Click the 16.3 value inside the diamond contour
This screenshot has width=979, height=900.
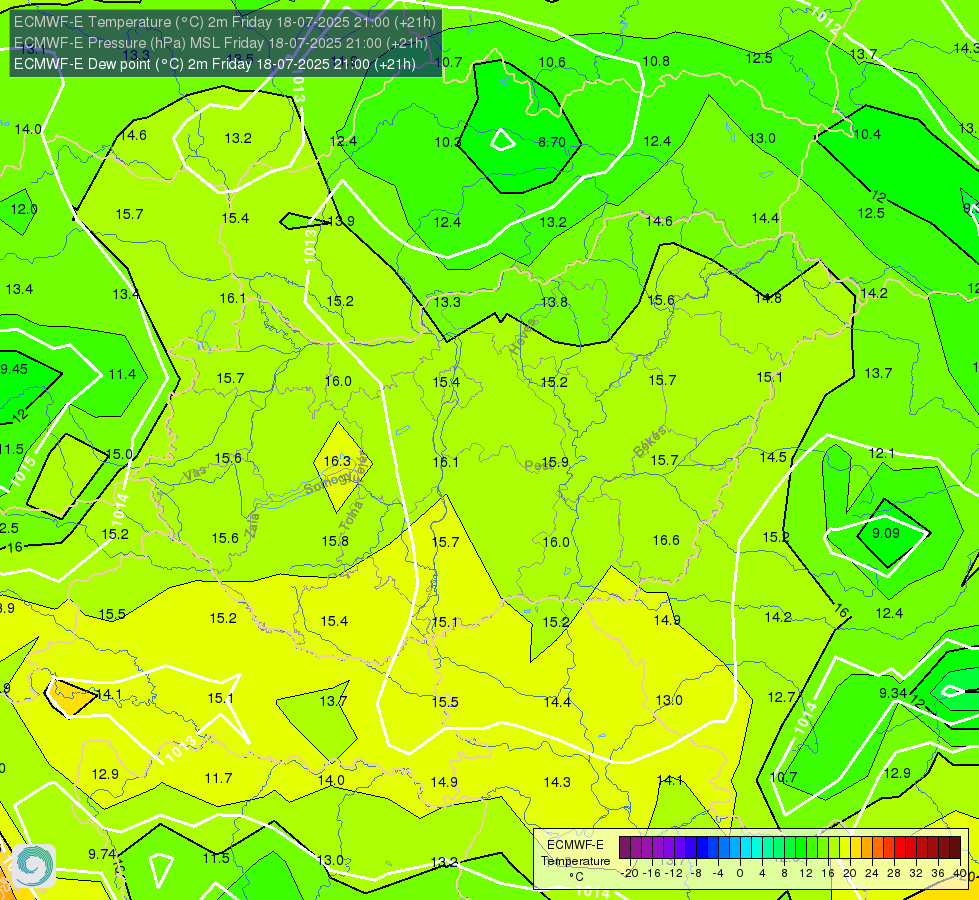click(x=337, y=461)
